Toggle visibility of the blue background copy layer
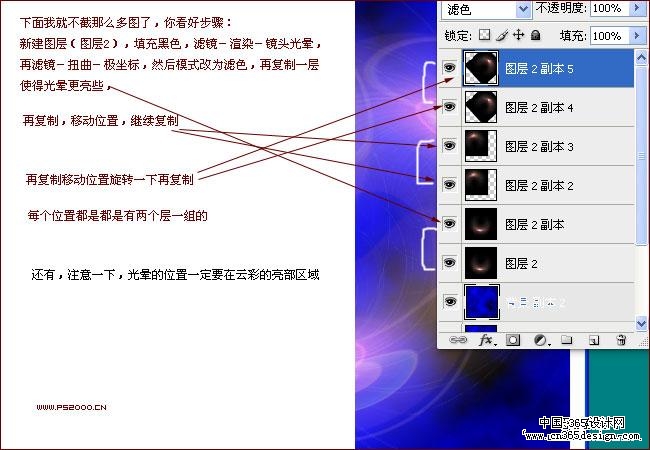Viewport: 650px width, 450px height. [449, 302]
